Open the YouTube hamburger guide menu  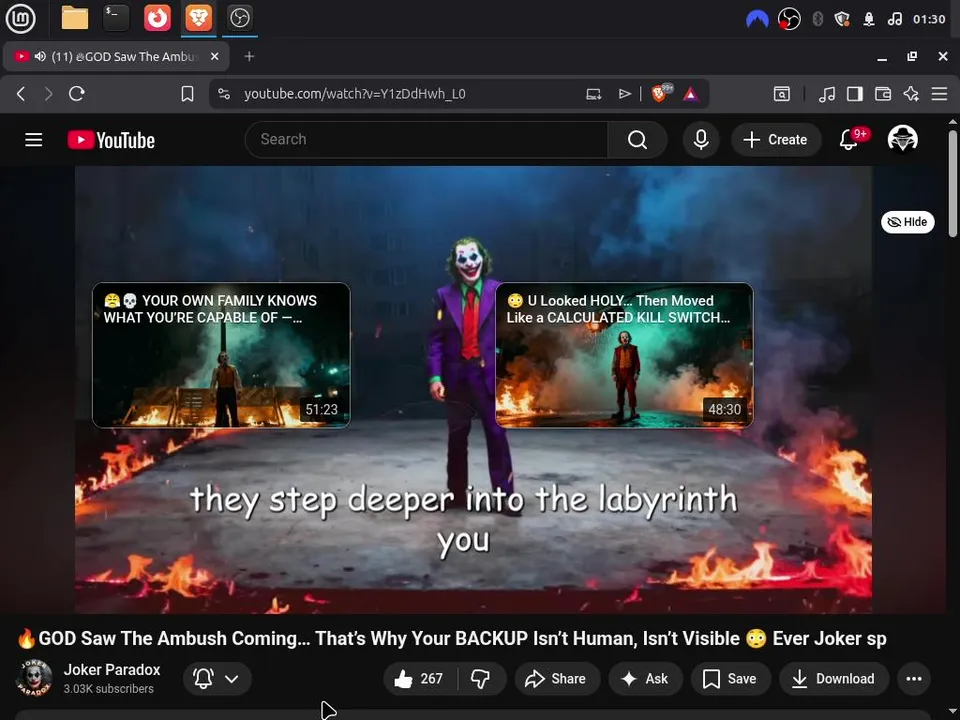(34, 140)
